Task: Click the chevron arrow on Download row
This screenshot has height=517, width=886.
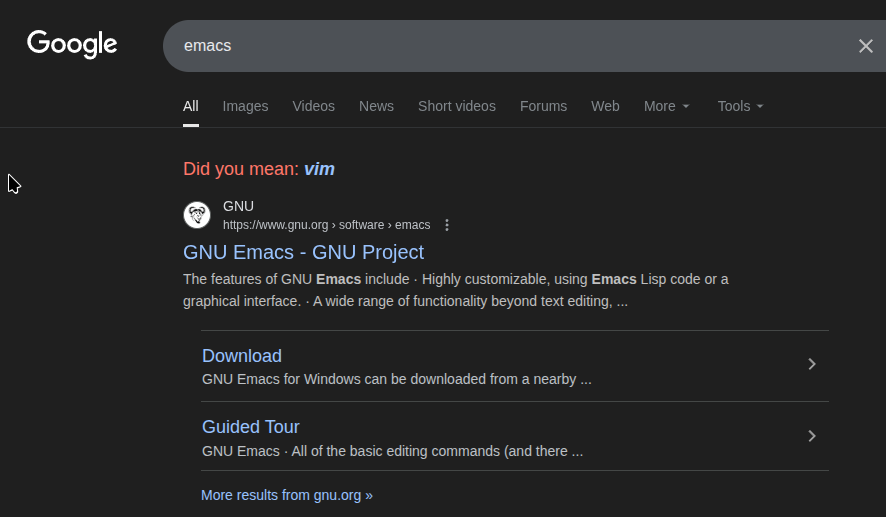Action: coord(812,364)
